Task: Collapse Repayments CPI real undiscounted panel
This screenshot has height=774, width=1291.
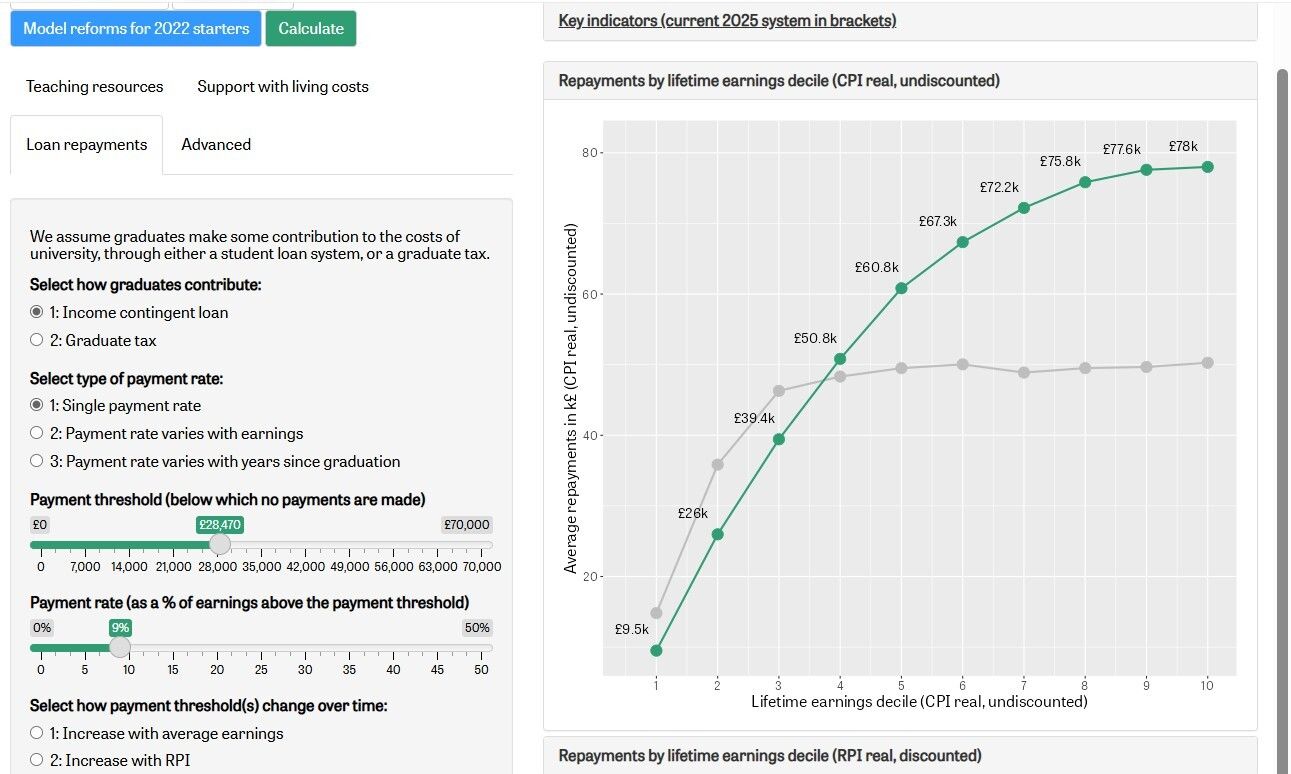Action: coord(779,80)
